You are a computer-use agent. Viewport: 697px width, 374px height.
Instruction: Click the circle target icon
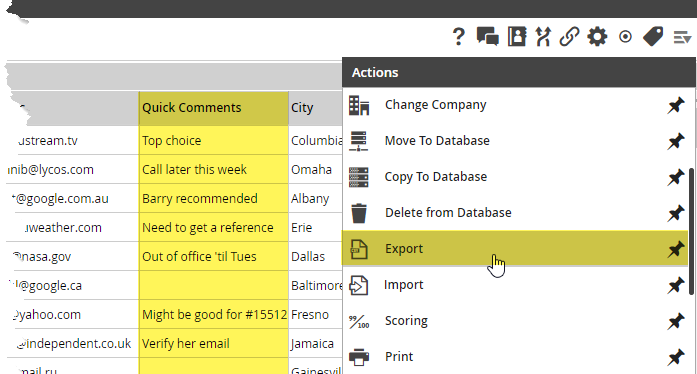625,36
